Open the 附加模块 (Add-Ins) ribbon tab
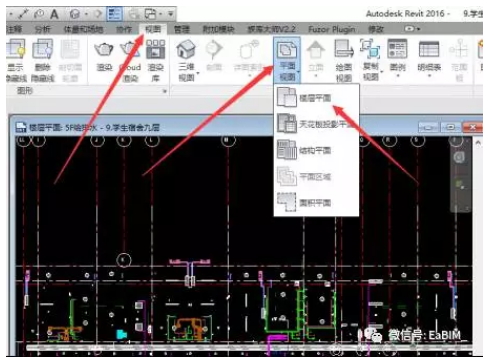 [x=218, y=29]
